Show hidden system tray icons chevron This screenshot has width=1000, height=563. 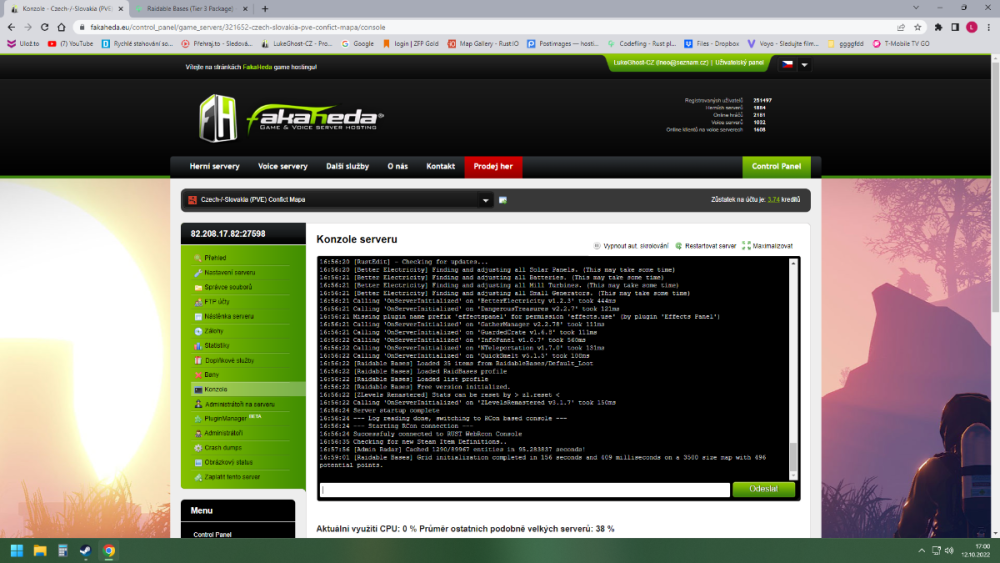tap(920, 550)
